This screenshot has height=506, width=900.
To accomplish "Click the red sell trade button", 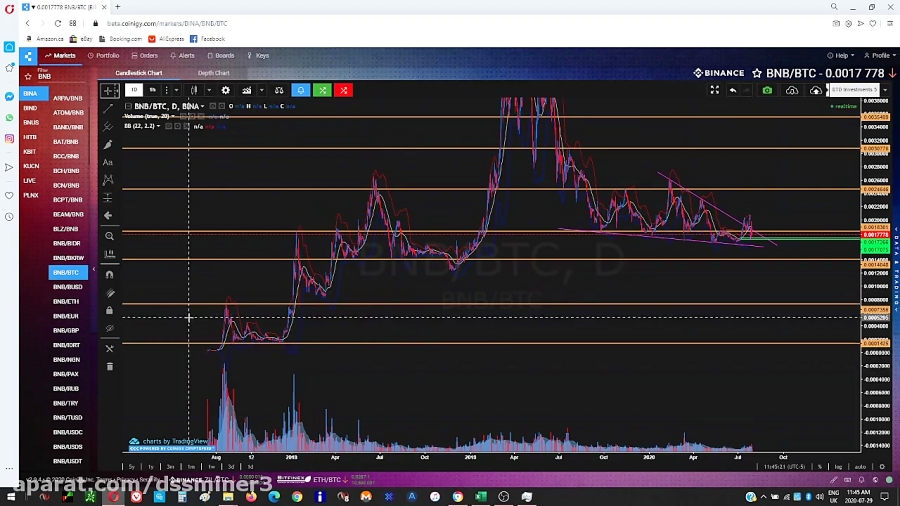I will tap(343, 90).
